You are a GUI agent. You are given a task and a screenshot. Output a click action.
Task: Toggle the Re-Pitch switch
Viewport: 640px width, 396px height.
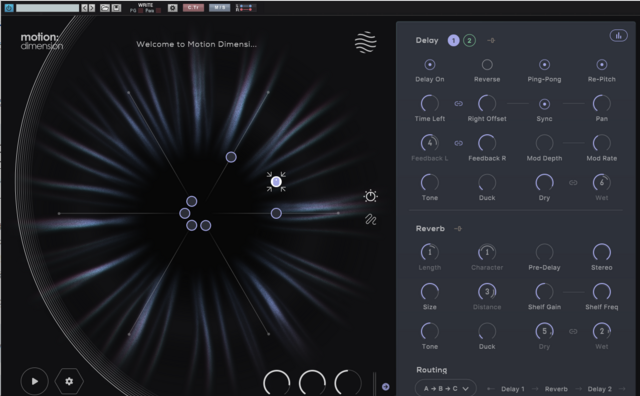pyautogui.click(x=602, y=65)
